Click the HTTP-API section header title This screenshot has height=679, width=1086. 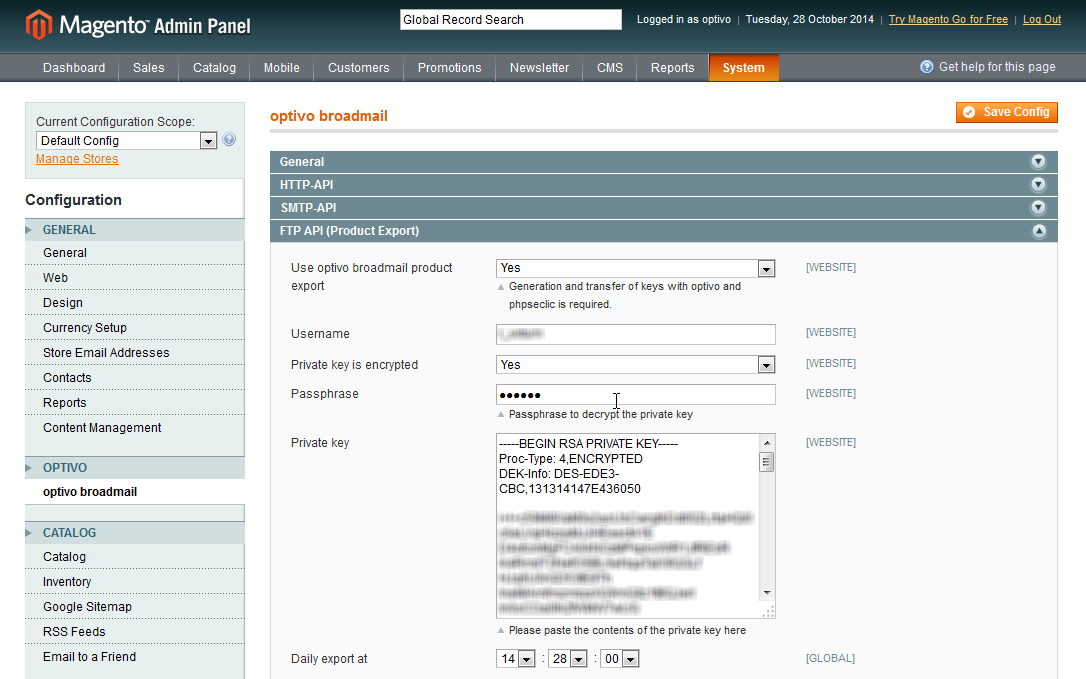[x=306, y=185]
